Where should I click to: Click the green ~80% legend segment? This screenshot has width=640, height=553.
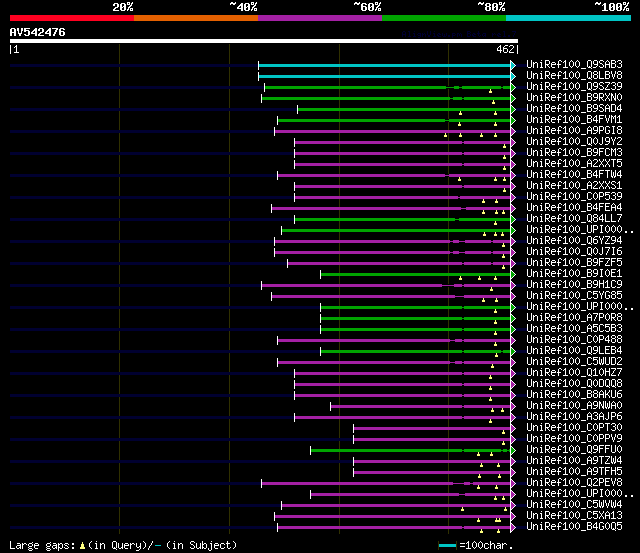[x=444, y=18]
